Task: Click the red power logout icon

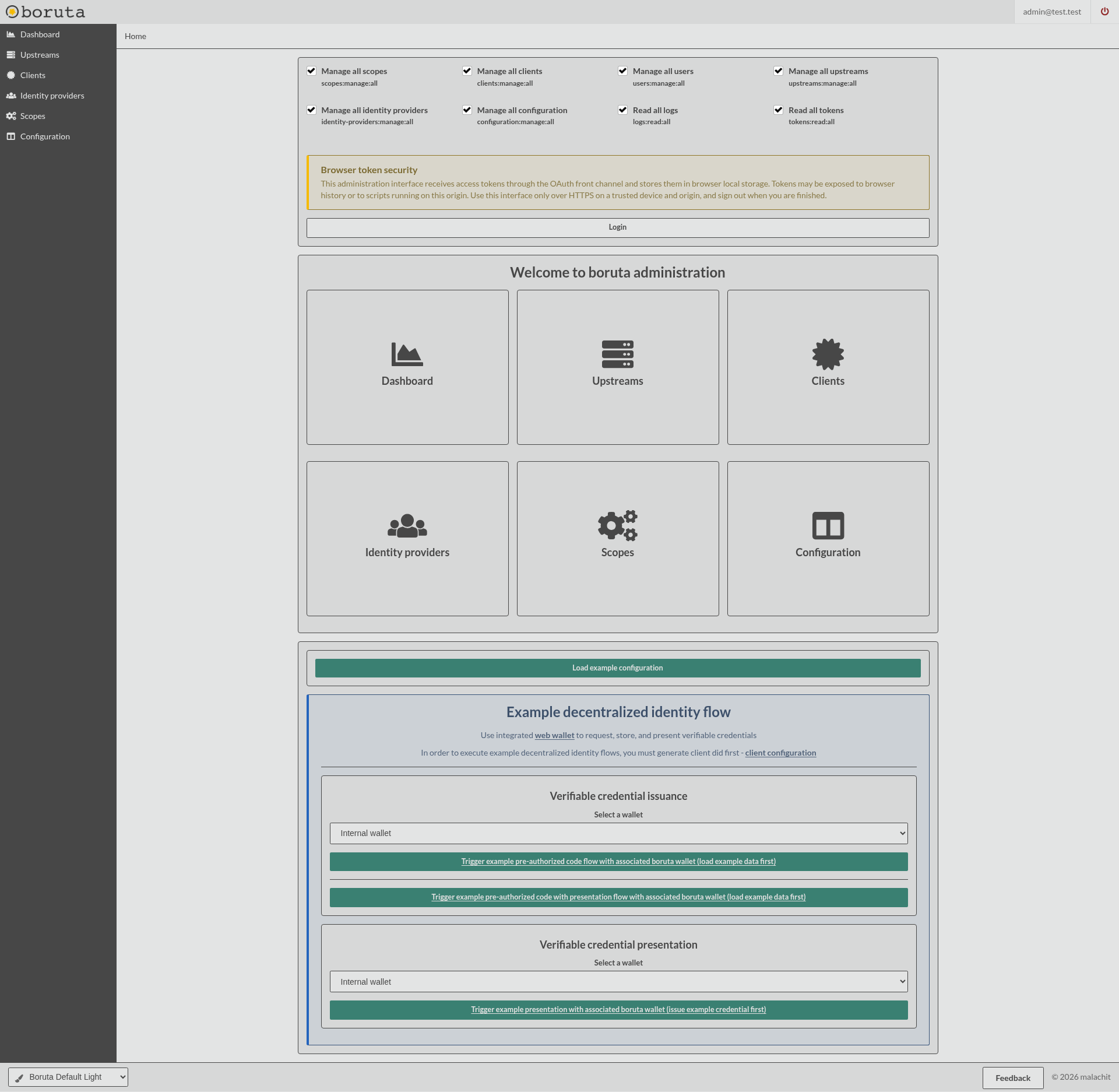Action: tap(1104, 12)
